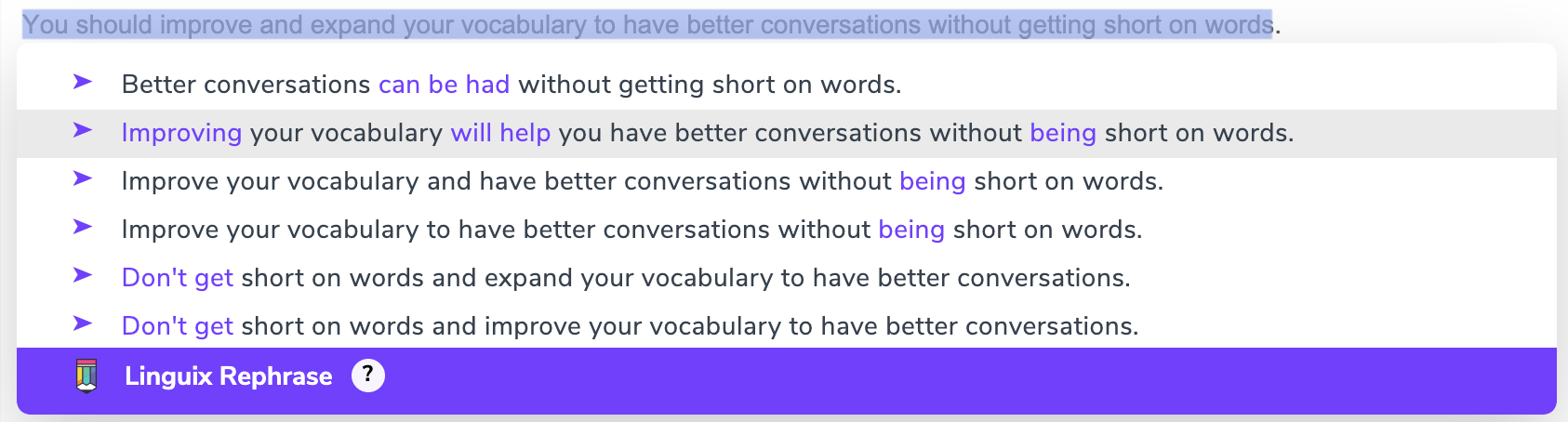
Task: Click the purple 'Don't get' before 'short on words and expand'
Action: point(177,278)
